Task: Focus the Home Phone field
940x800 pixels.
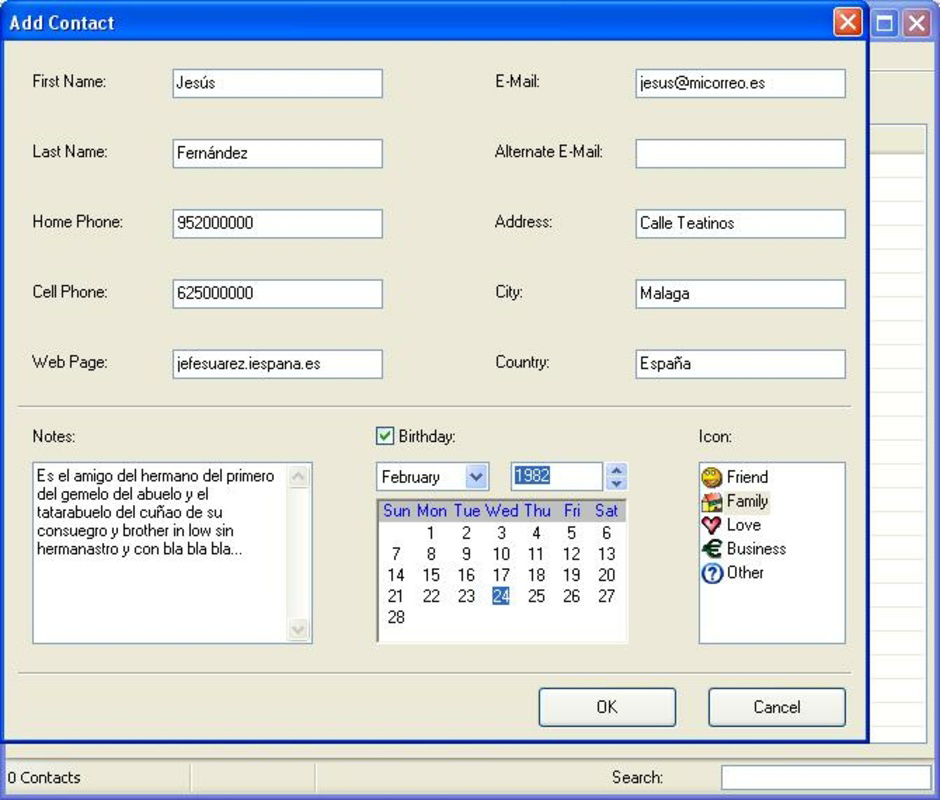Action: pos(278,224)
